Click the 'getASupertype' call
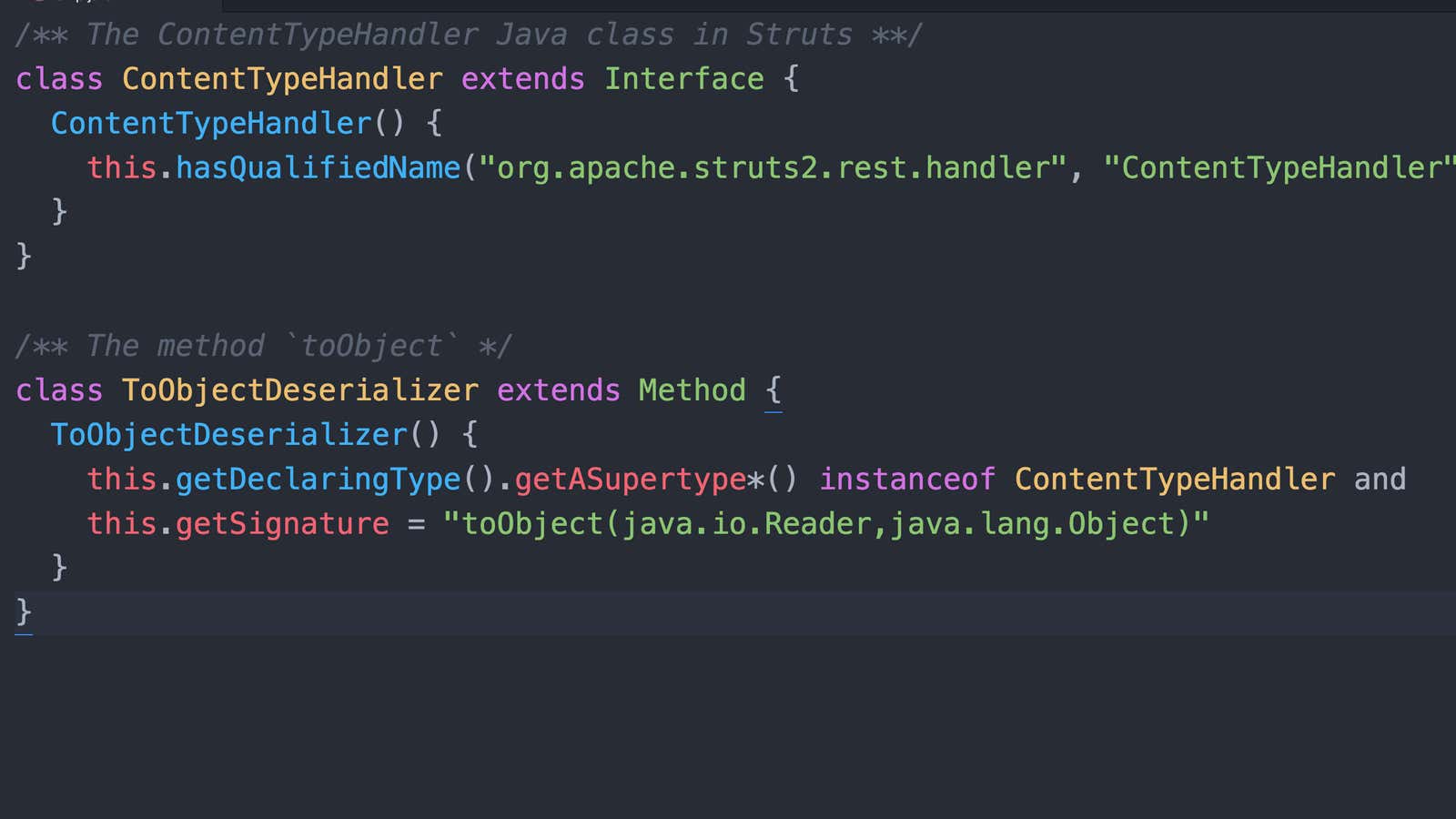This screenshot has height=819, width=1456. coord(631,480)
